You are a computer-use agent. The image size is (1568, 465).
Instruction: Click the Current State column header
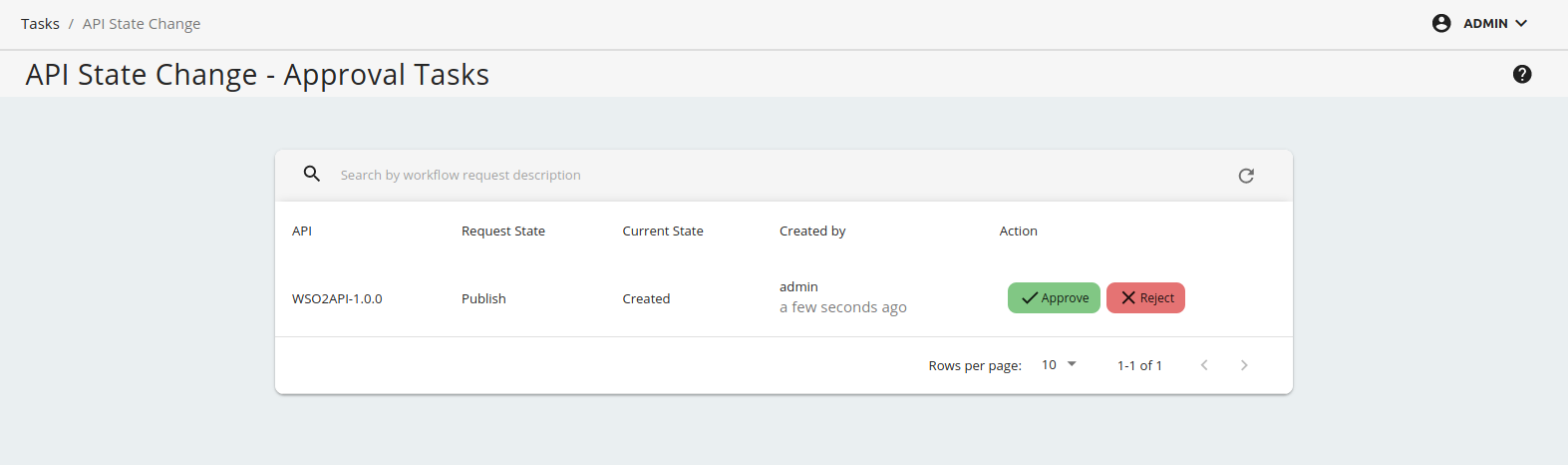pyautogui.click(x=663, y=231)
